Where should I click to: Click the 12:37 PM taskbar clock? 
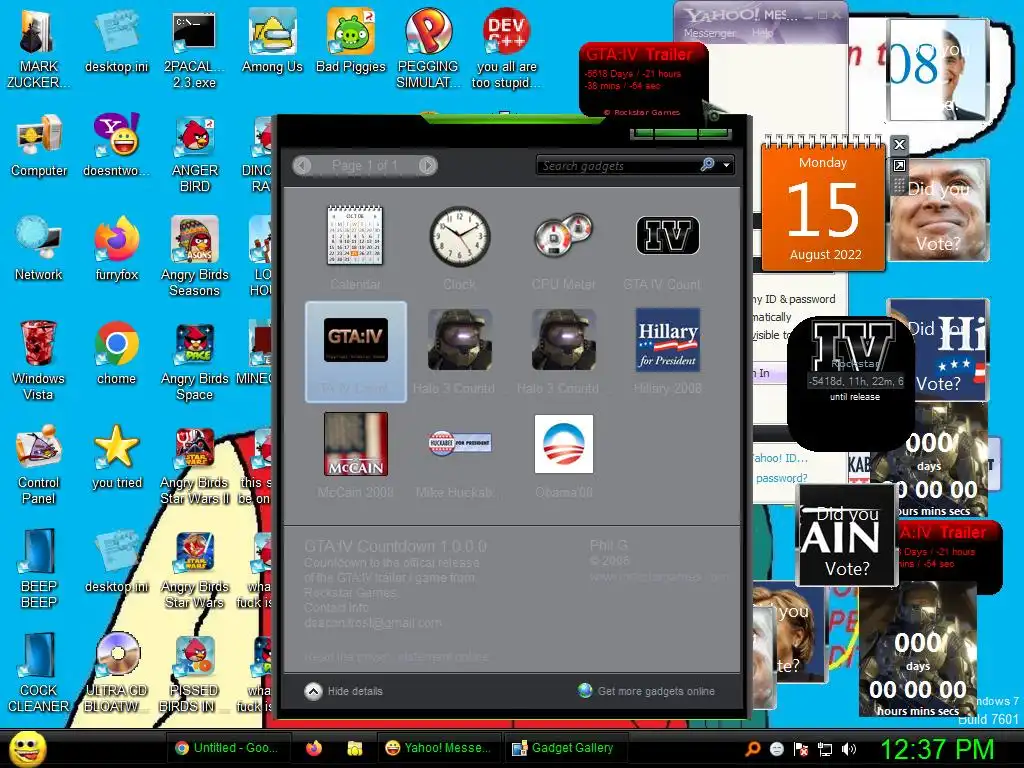click(937, 749)
